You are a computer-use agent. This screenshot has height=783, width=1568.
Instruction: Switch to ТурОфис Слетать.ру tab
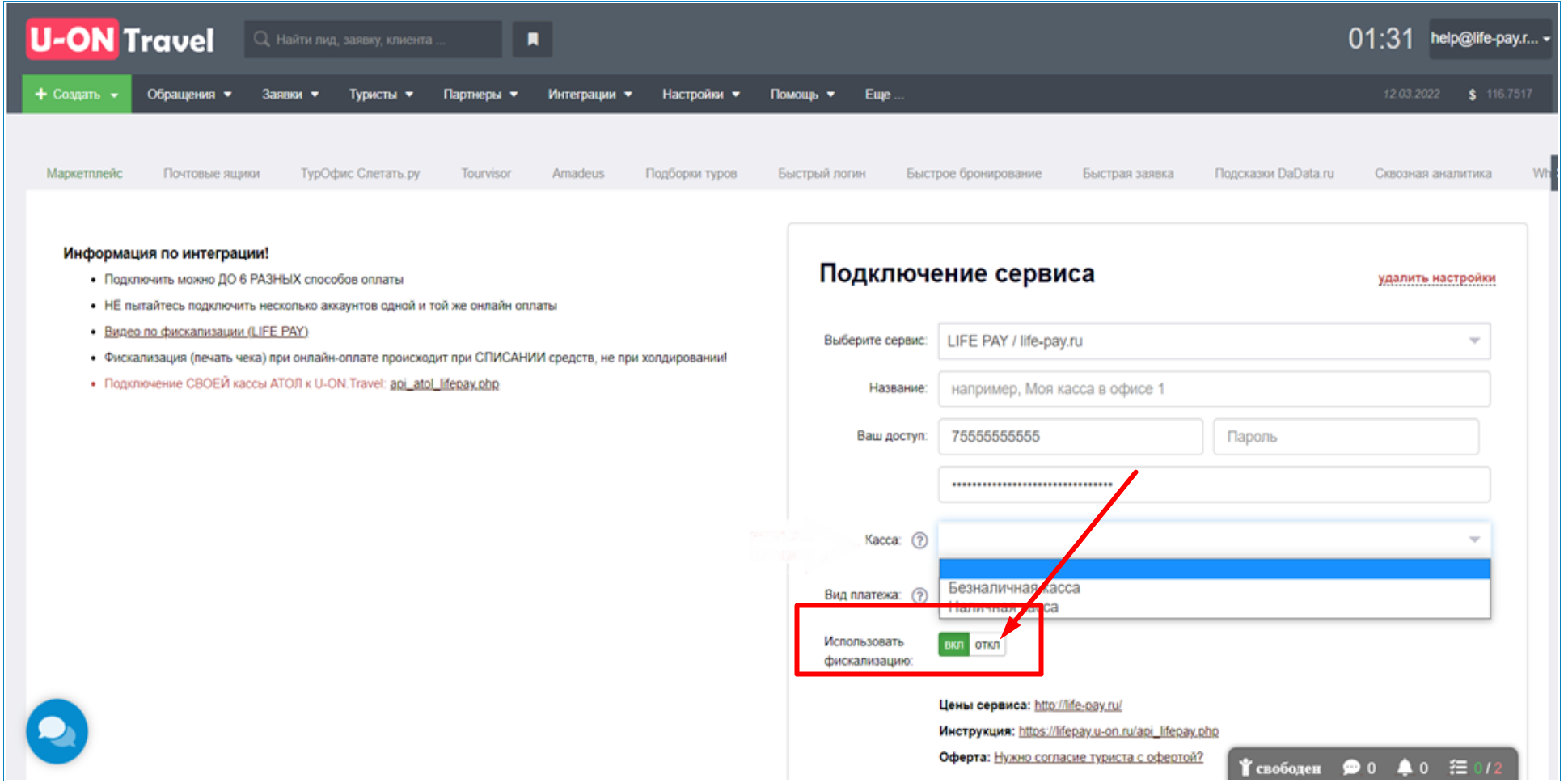coord(361,173)
